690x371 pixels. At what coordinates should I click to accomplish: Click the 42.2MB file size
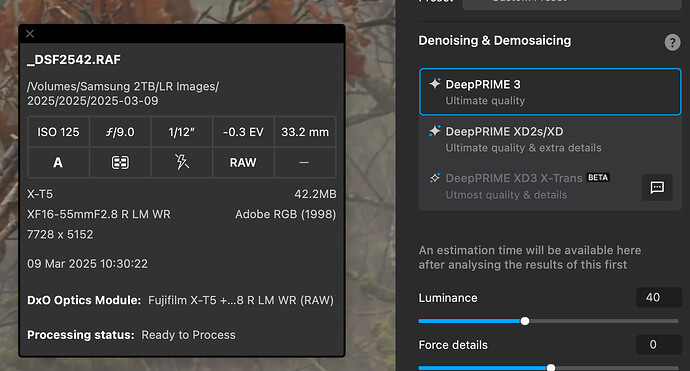(x=316, y=194)
